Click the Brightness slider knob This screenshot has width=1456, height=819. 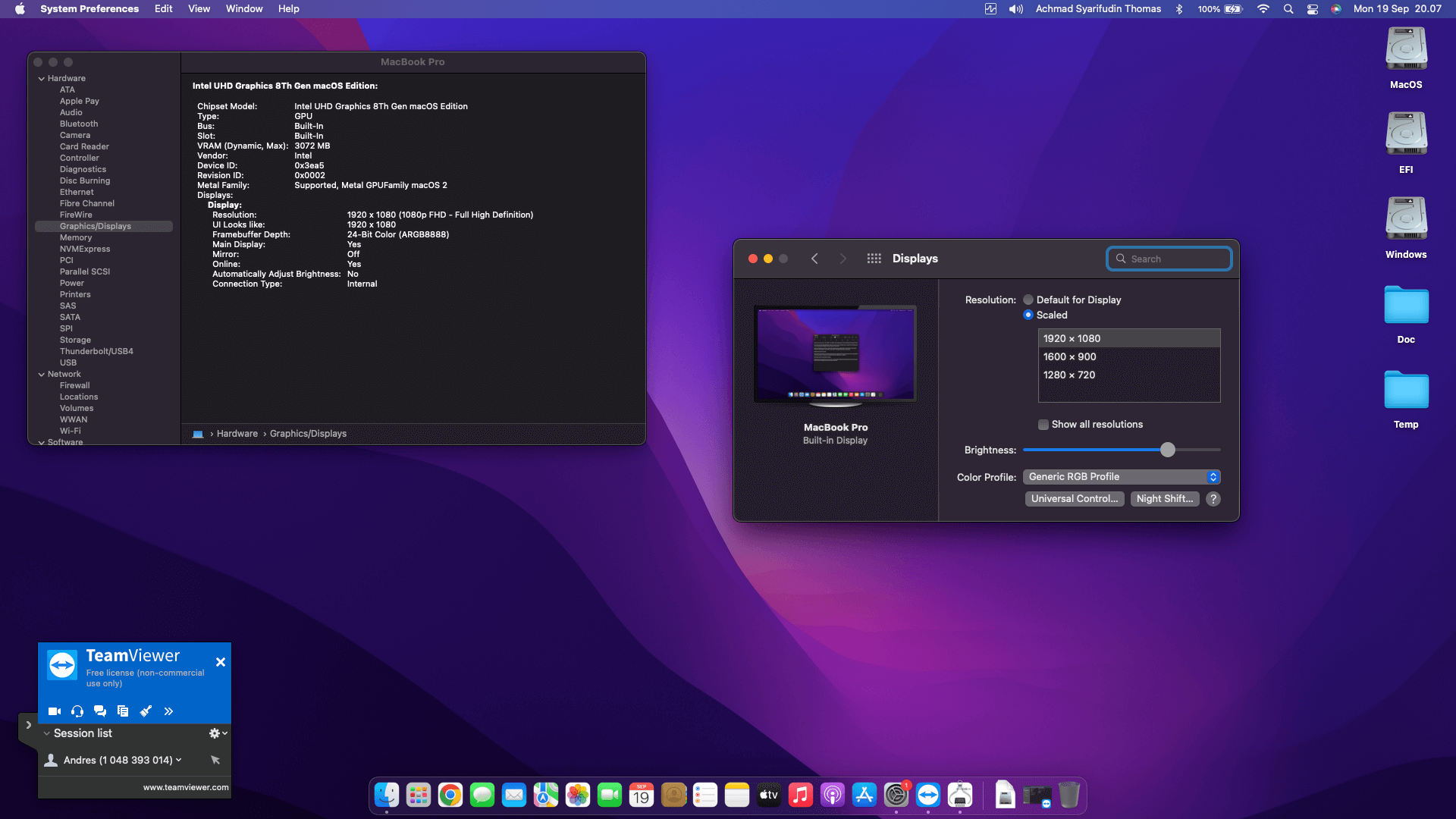coord(1168,450)
